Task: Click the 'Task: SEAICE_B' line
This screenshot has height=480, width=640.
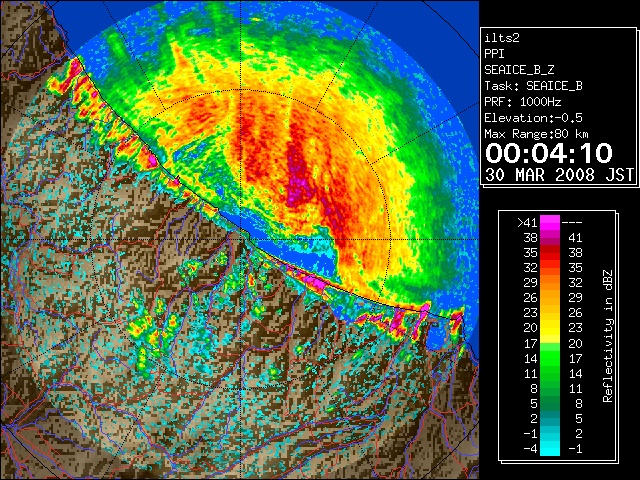Action: [x=533, y=86]
